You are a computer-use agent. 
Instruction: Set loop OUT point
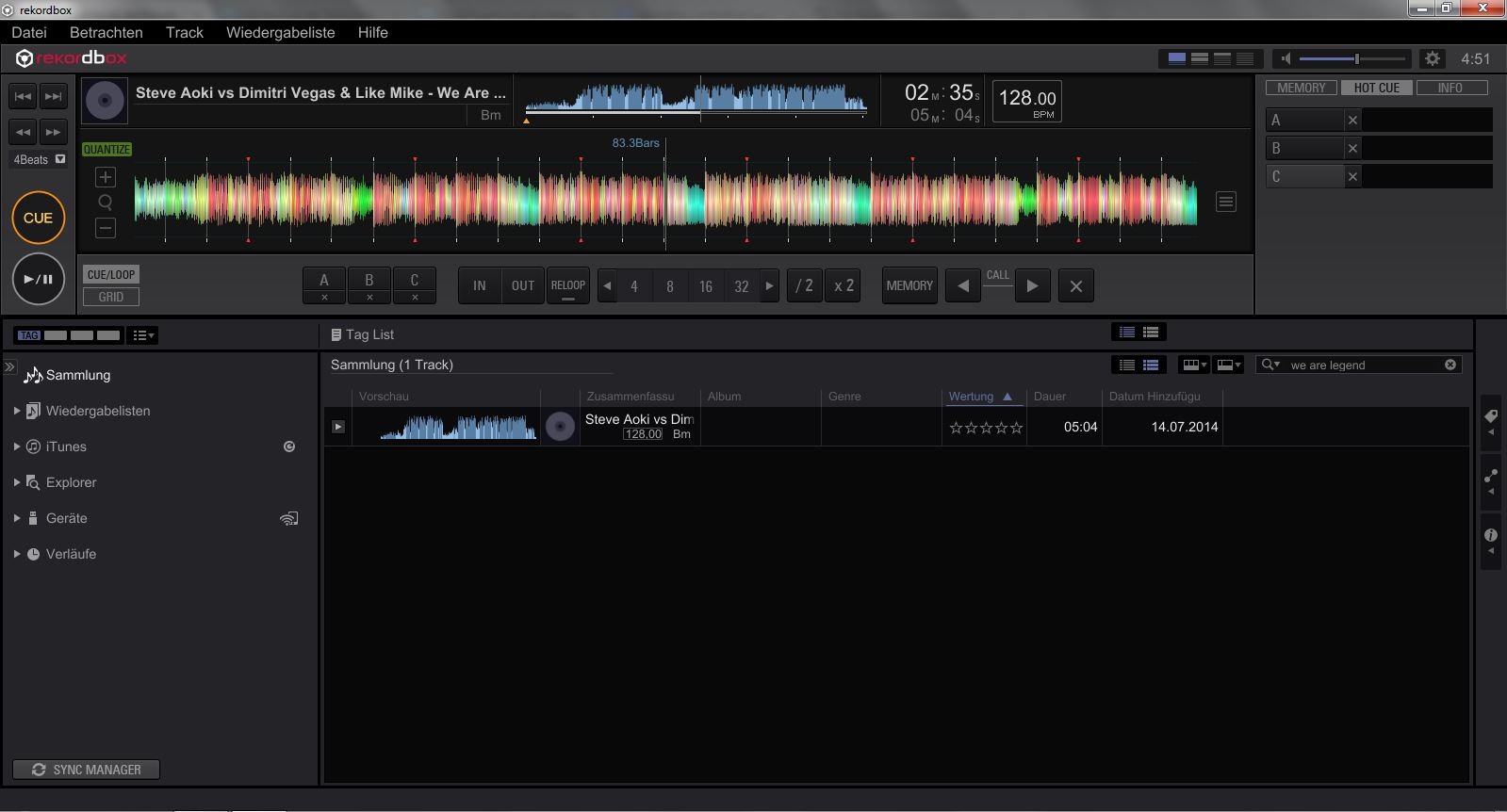click(x=523, y=285)
